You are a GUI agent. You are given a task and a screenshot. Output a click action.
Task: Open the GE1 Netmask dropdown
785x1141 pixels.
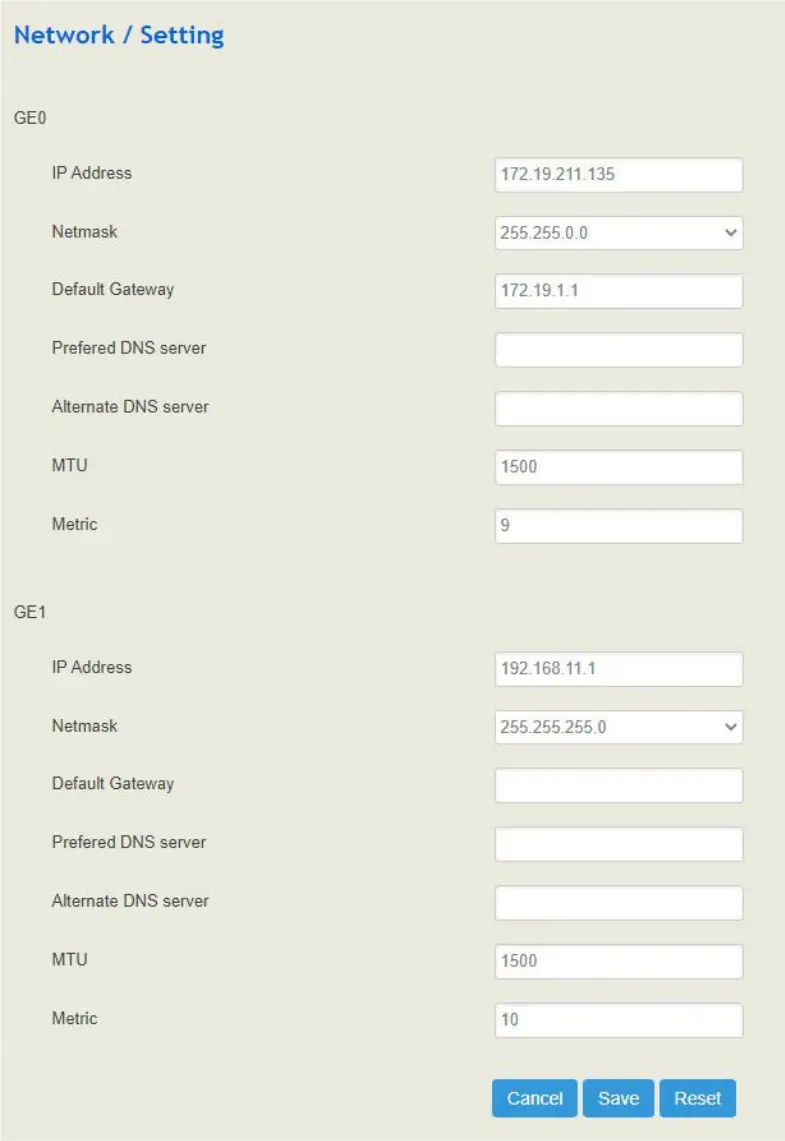pos(618,726)
